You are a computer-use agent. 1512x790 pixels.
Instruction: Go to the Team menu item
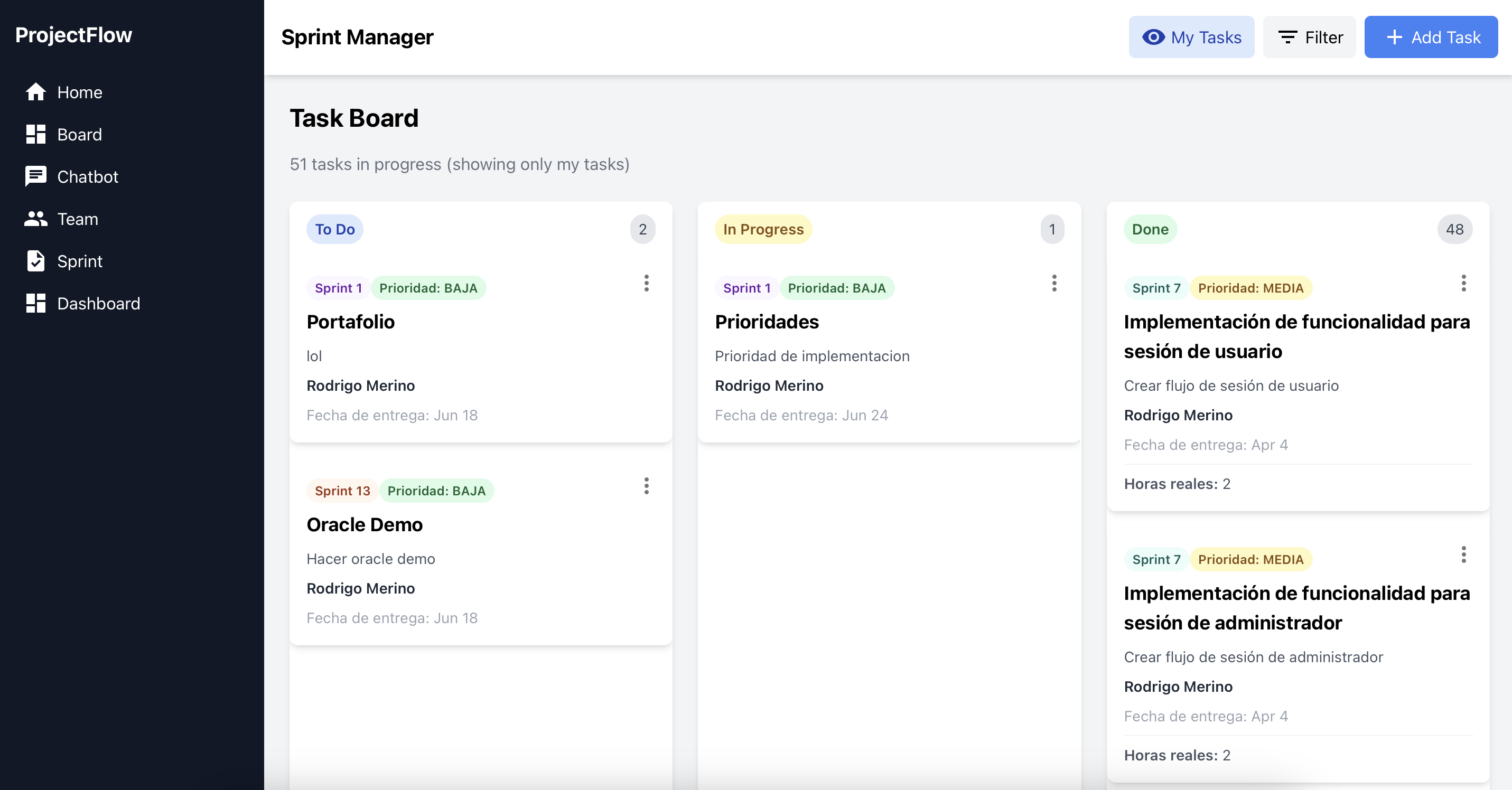coord(78,219)
